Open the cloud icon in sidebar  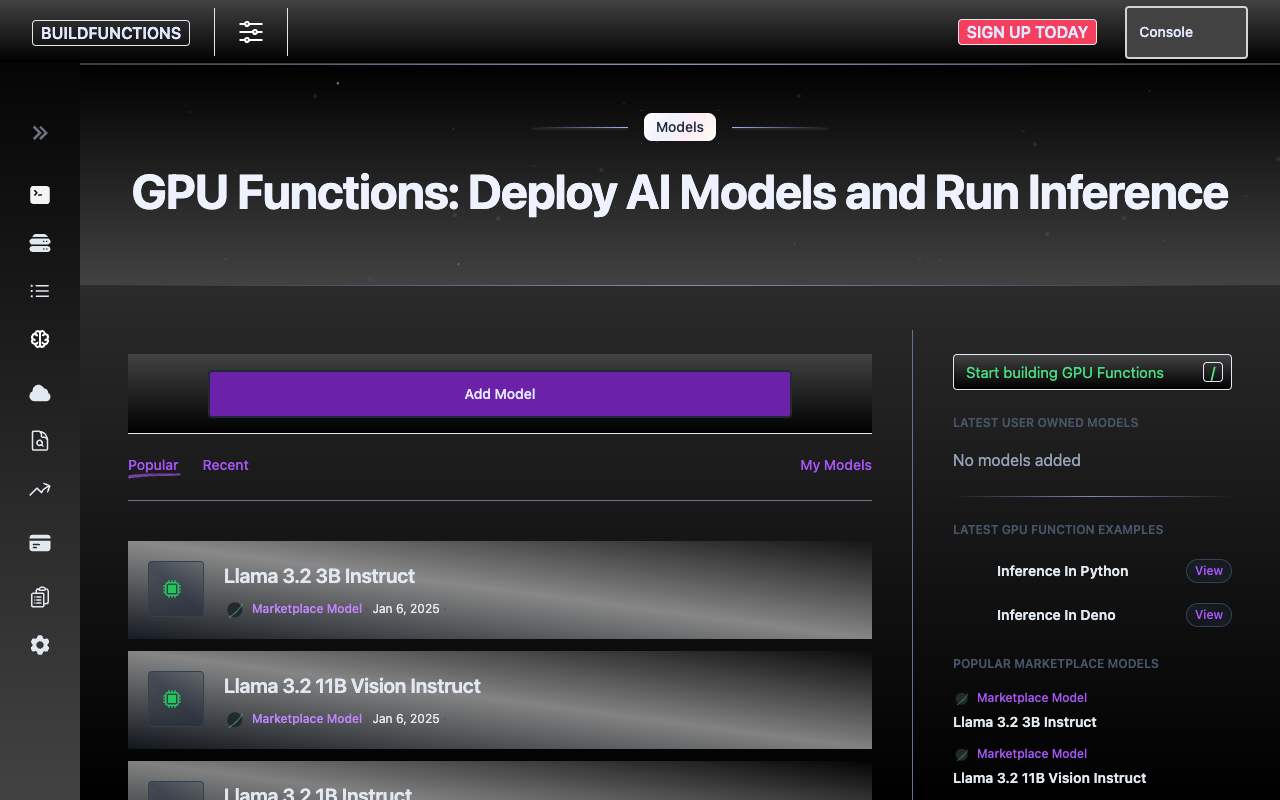[x=40, y=394]
